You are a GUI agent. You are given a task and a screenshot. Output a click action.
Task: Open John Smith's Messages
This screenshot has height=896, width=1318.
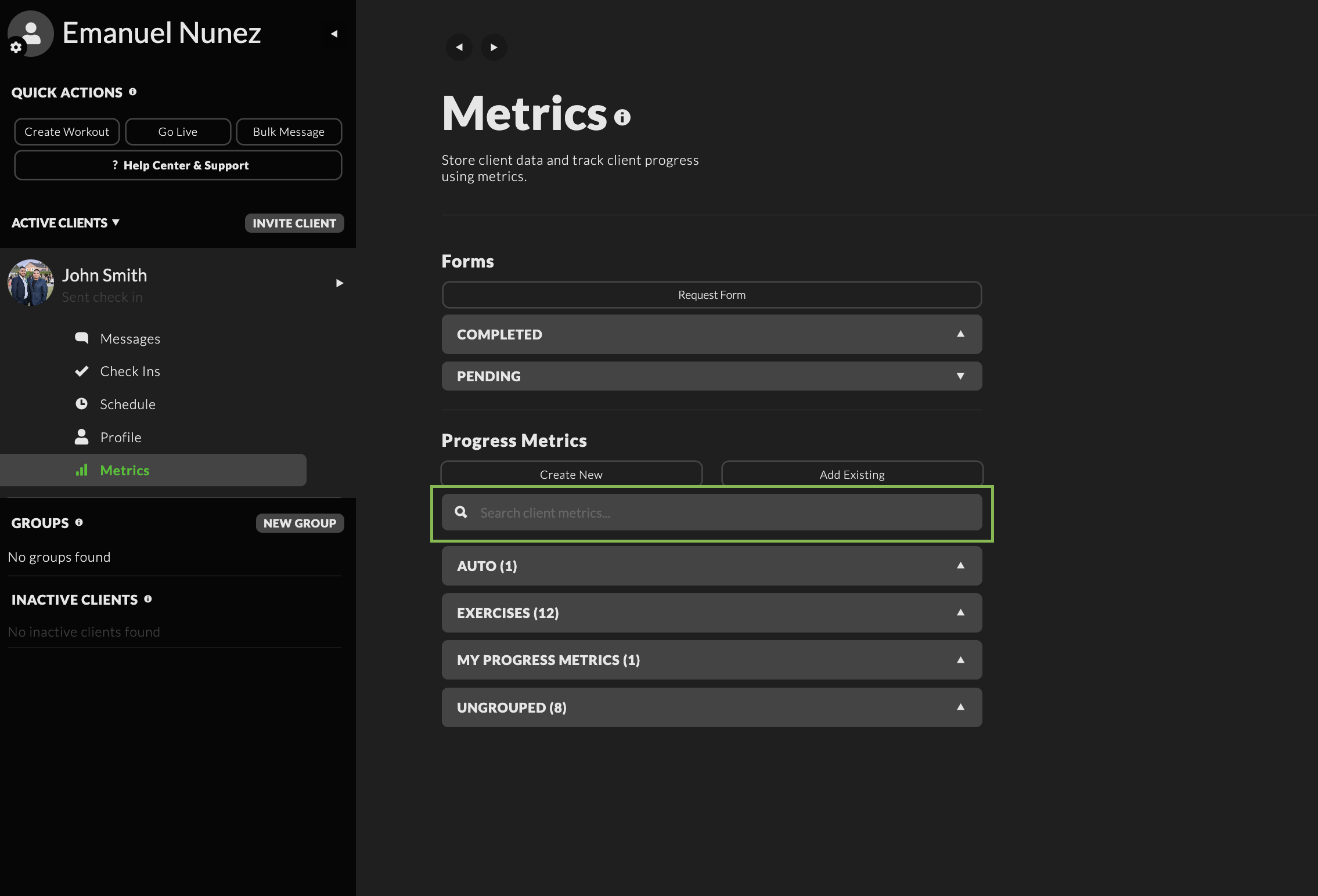click(x=129, y=339)
